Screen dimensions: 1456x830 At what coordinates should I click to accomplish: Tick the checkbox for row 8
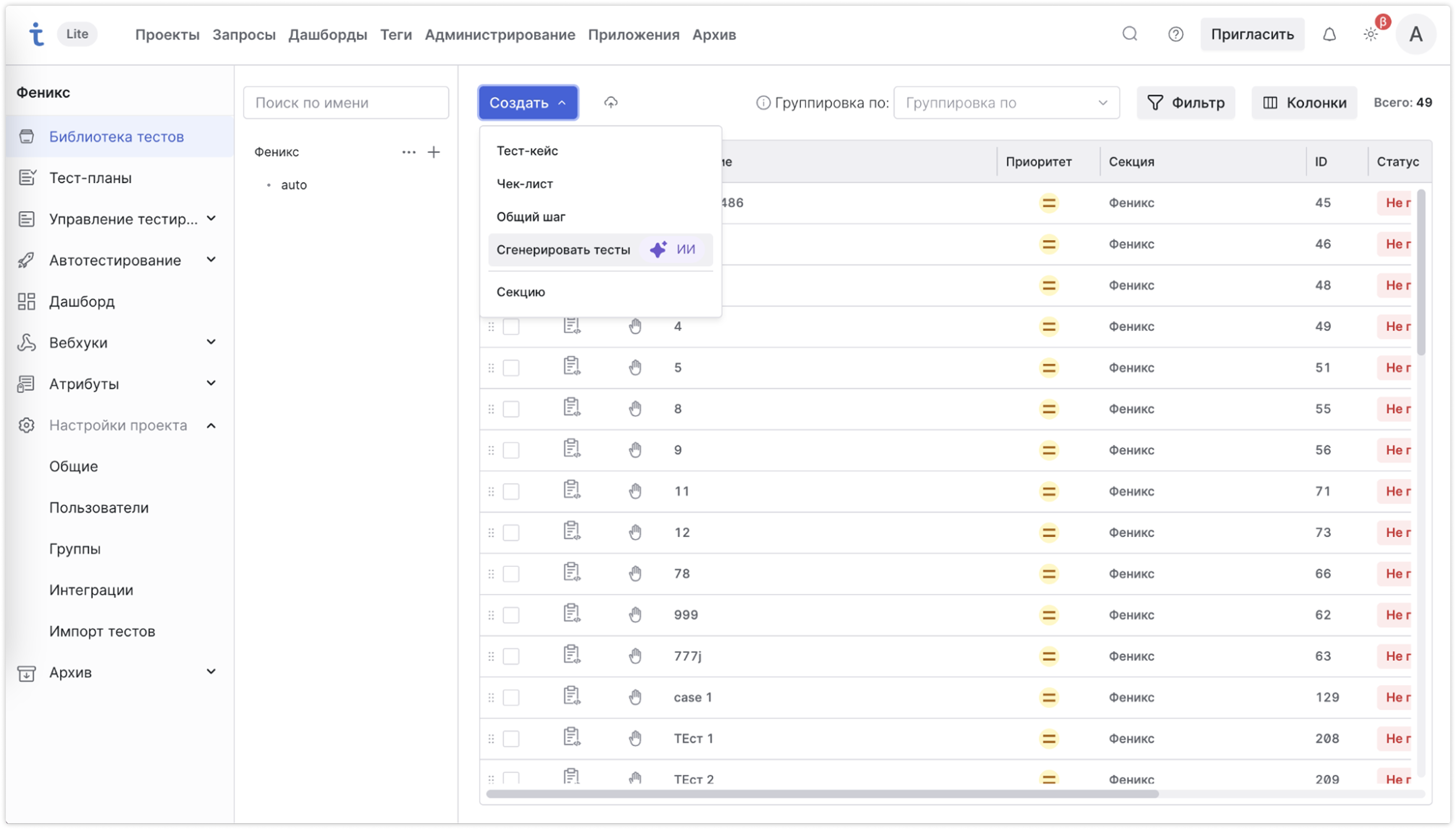(x=510, y=409)
